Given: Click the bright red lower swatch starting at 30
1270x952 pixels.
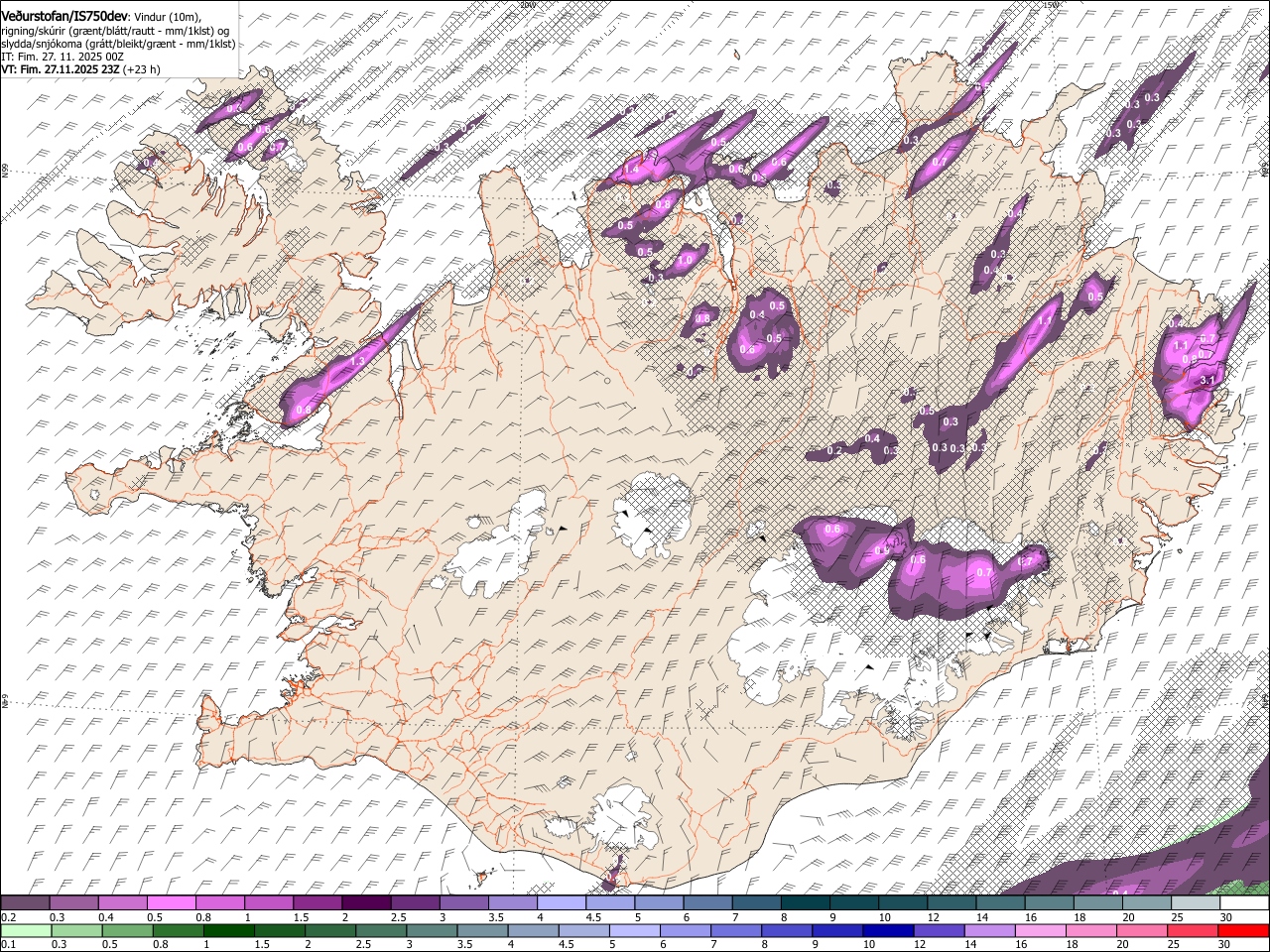Looking at the screenshot, I should pos(1244,931).
